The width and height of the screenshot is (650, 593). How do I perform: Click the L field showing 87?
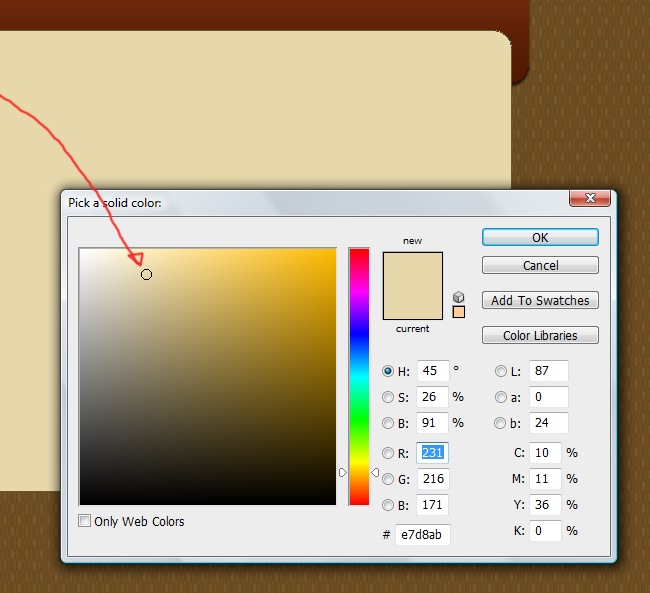(x=549, y=371)
